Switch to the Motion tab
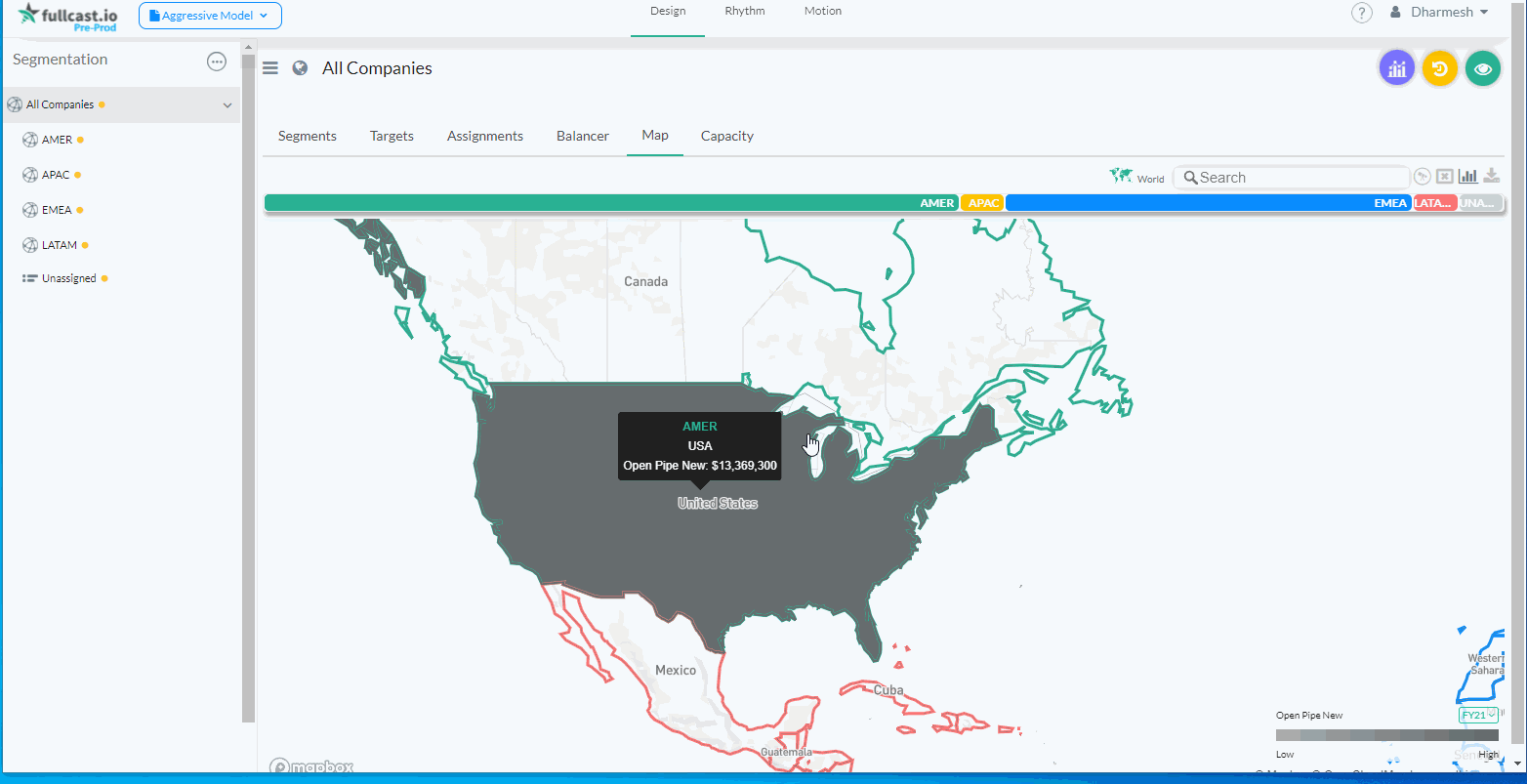This screenshot has height=784, width=1527. 823,12
